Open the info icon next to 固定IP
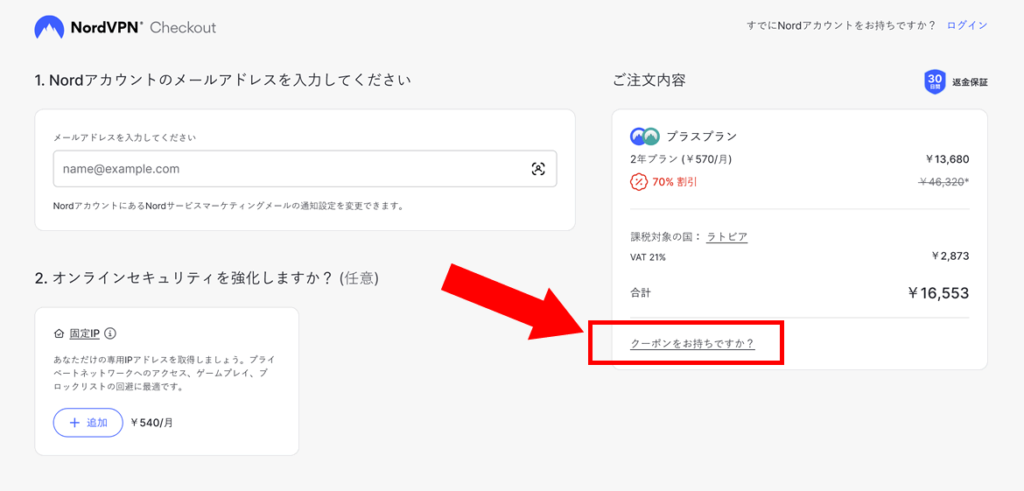Image resolution: width=1024 pixels, height=491 pixels. point(110,334)
